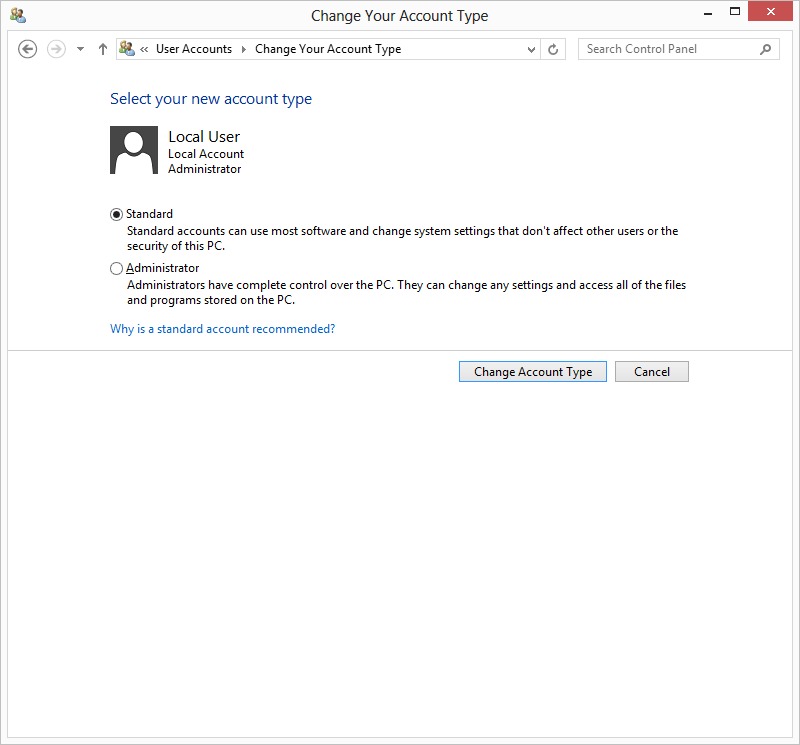Click User Accounts in breadcrumb path
This screenshot has width=800, height=745.
click(x=193, y=49)
